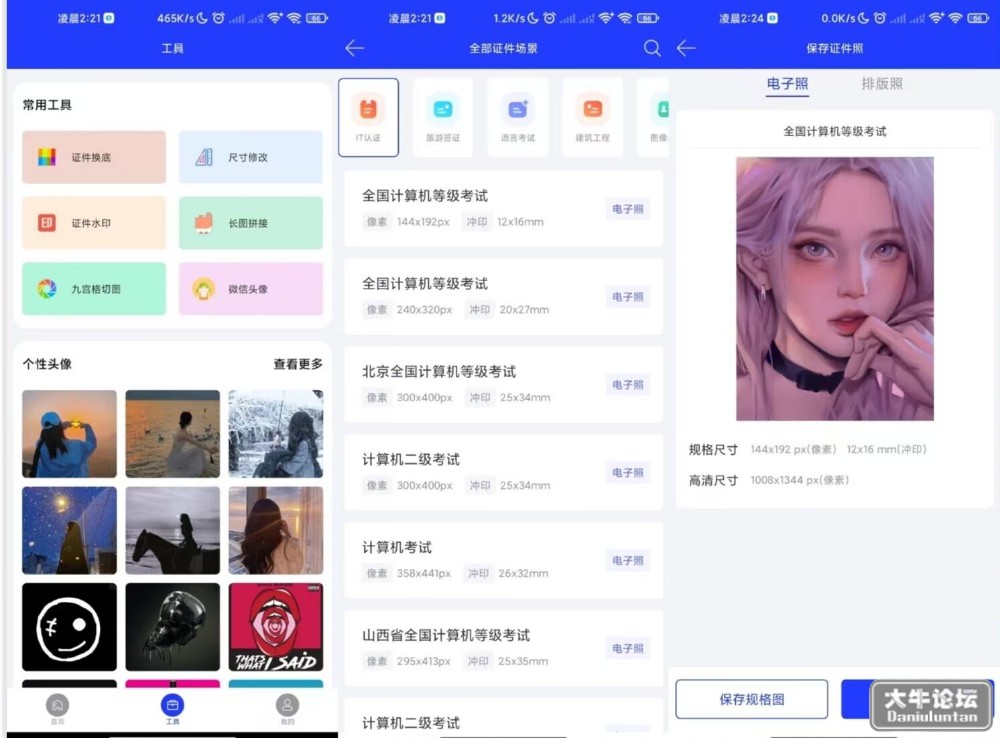Open the 证件水印 tool tile
1000x738 pixels.
point(94,223)
